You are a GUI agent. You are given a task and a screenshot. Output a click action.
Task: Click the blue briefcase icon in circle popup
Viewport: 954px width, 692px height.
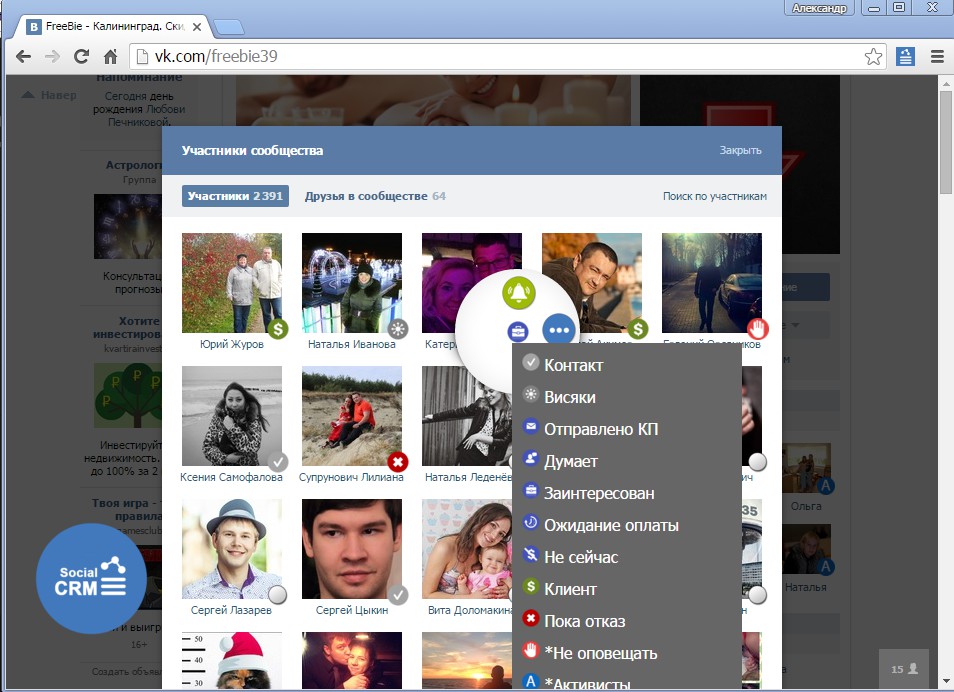pos(518,332)
